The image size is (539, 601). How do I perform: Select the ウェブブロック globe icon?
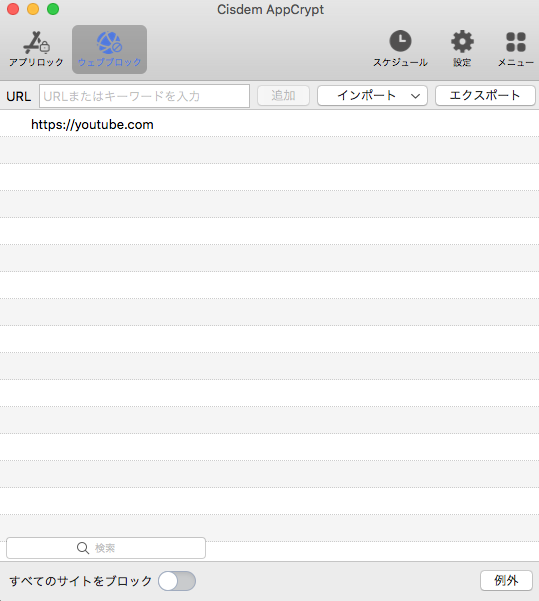pyautogui.click(x=109, y=43)
